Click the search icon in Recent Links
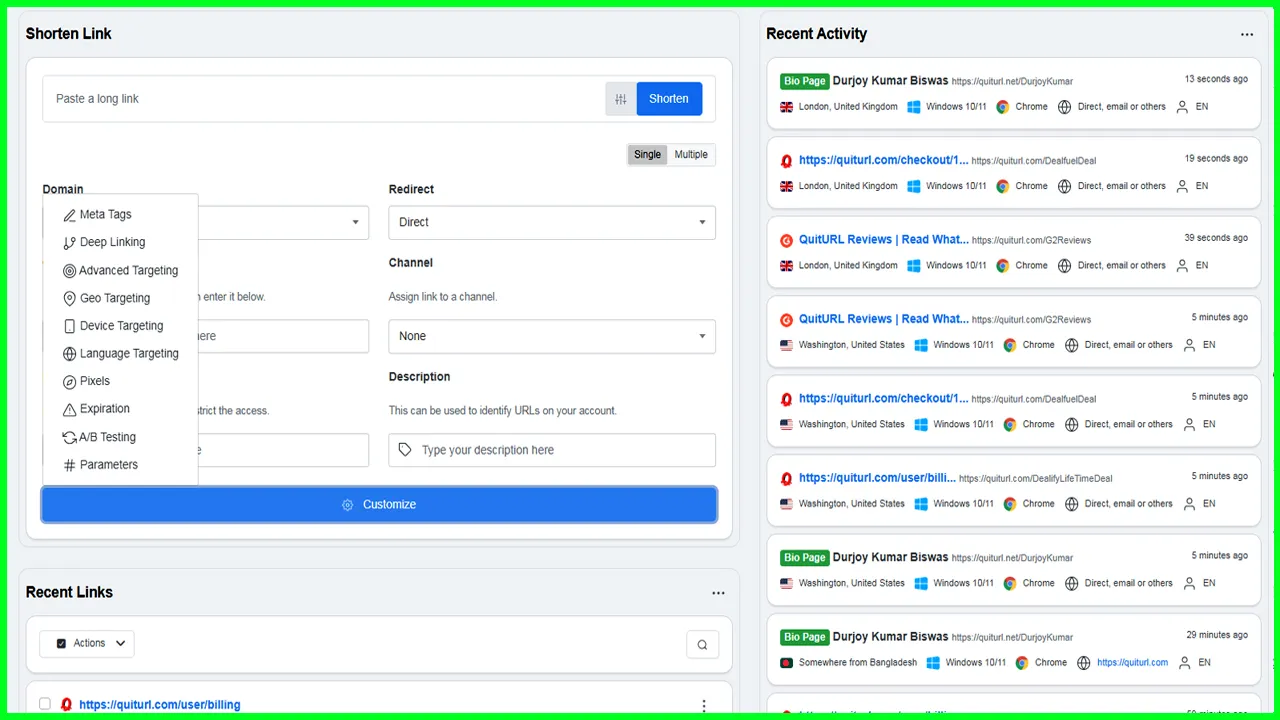The width and height of the screenshot is (1280, 720). (x=702, y=645)
